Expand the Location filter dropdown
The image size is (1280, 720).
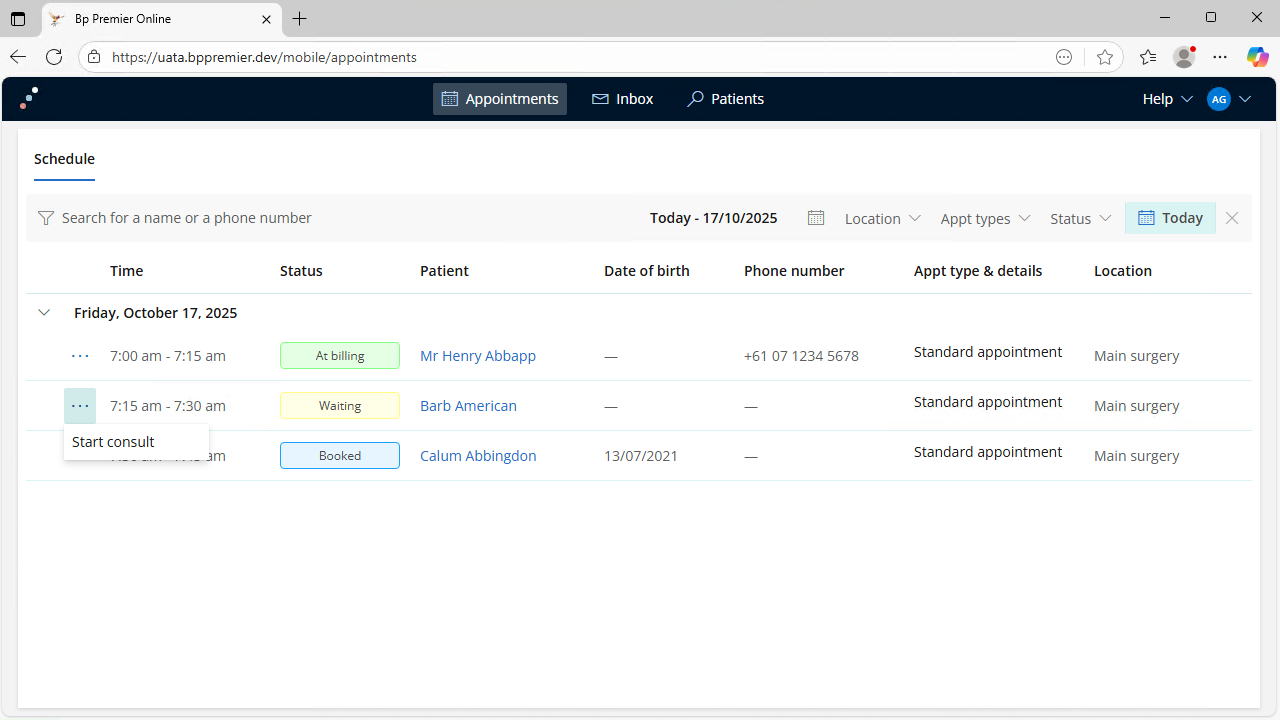882,218
